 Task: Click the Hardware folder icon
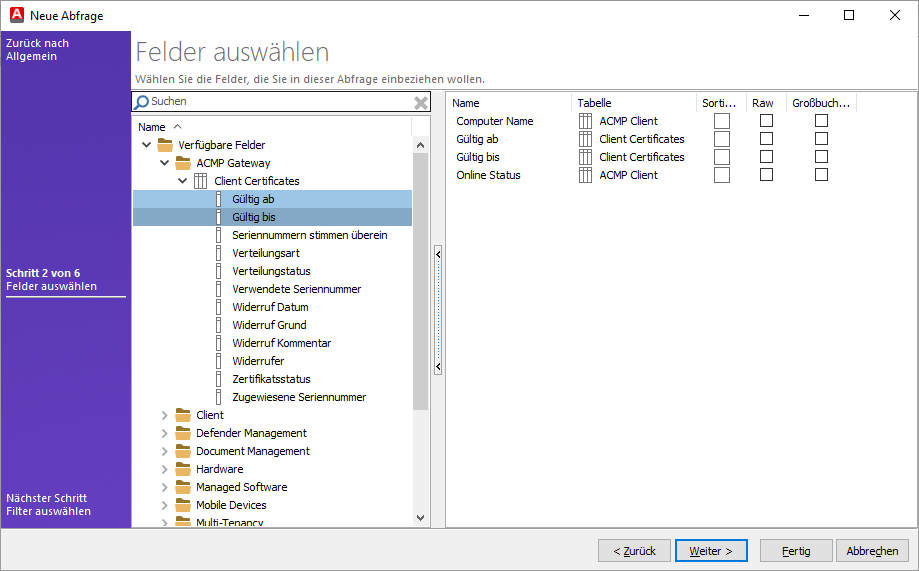(x=183, y=469)
